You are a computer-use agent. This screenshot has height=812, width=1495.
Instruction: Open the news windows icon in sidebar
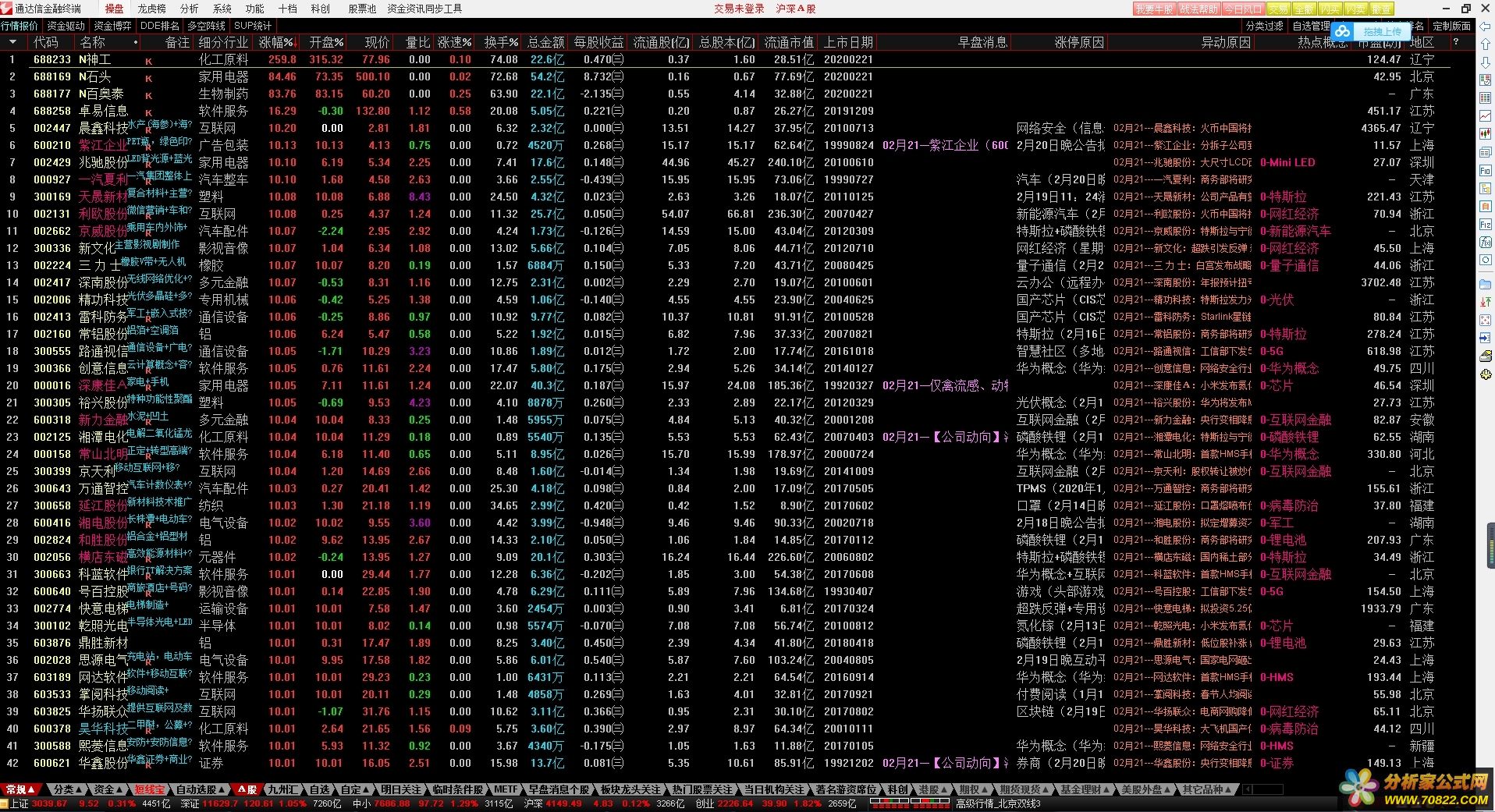[1486, 152]
